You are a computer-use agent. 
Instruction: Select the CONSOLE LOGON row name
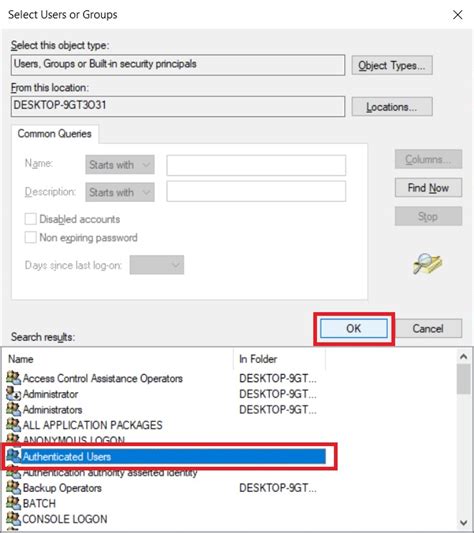pos(65,519)
